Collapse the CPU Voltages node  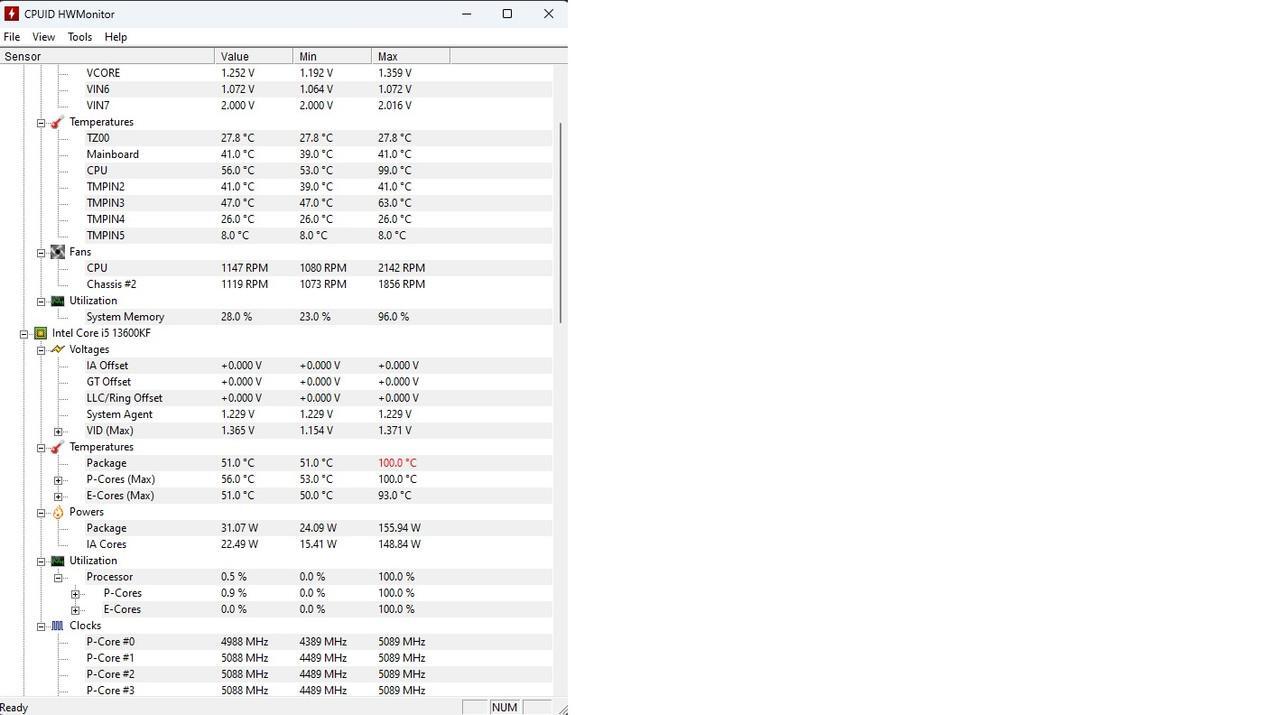point(41,350)
